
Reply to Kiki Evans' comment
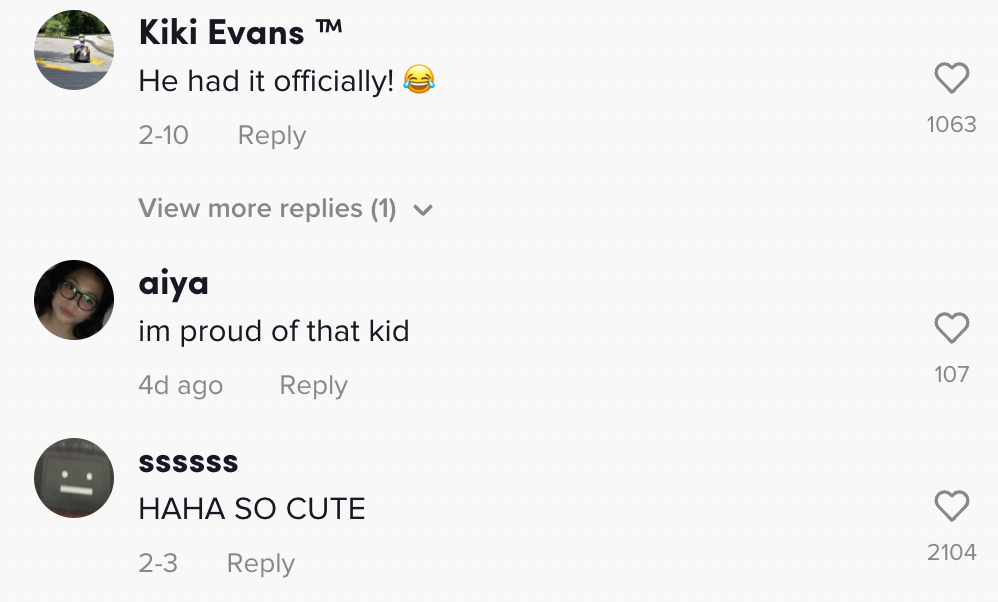tap(271, 135)
